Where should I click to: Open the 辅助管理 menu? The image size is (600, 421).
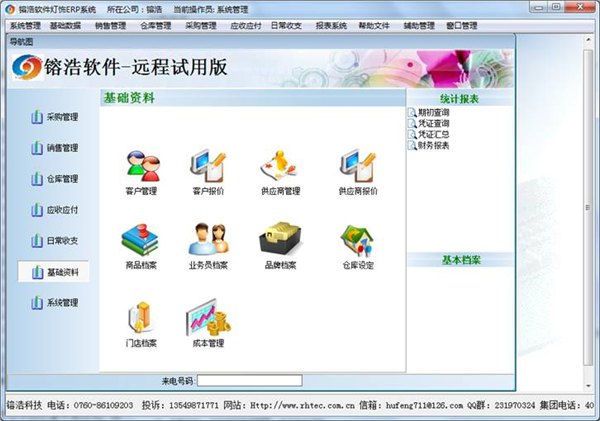[419, 26]
